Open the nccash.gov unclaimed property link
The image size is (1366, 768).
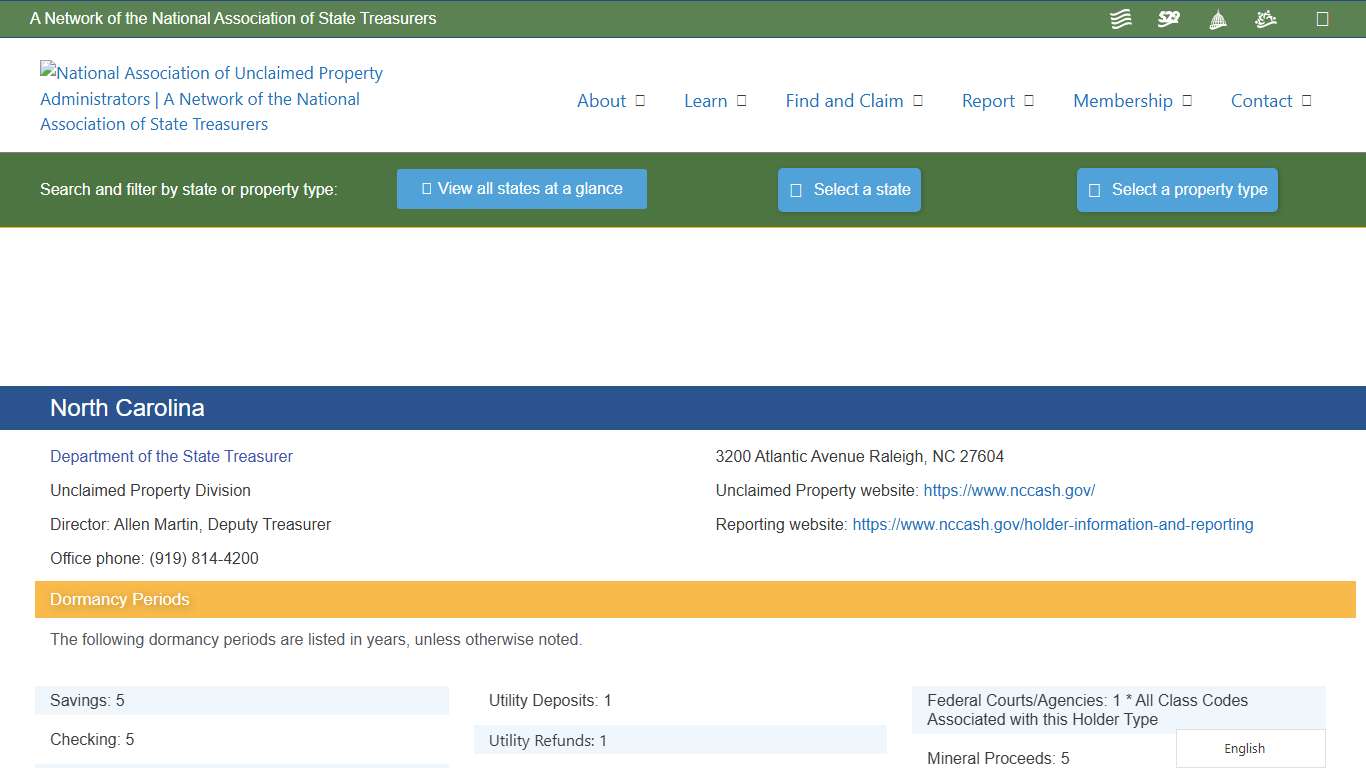pos(1009,490)
